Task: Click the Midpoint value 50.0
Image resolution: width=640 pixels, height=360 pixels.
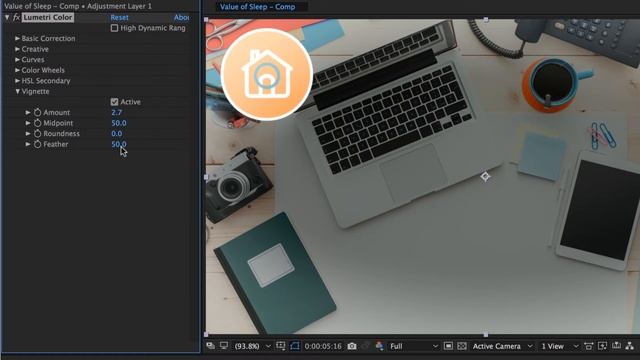Action: coord(119,123)
